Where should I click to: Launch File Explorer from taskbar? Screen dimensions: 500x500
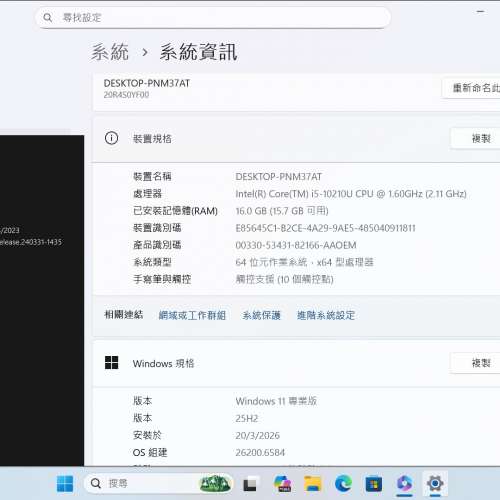click(x=312, y=484)
